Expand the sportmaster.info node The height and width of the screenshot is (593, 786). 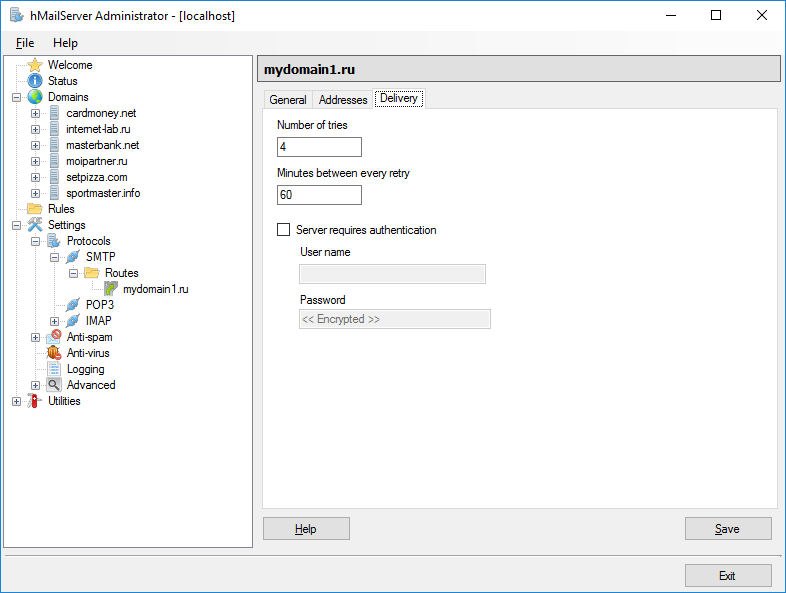[35, 193]
